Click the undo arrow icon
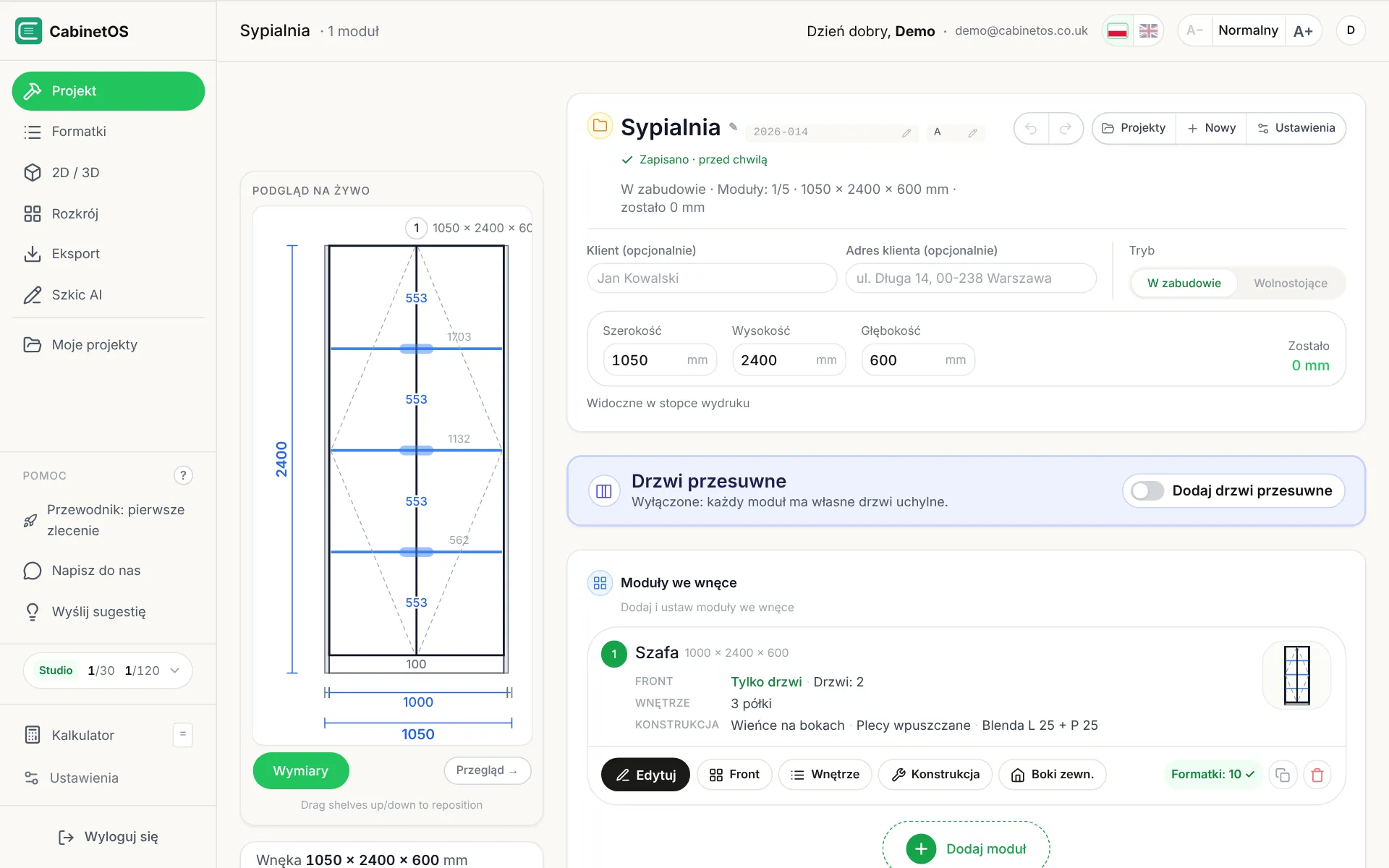The width and height of the screenshot is (1389, 868). tap(1031, 129)
